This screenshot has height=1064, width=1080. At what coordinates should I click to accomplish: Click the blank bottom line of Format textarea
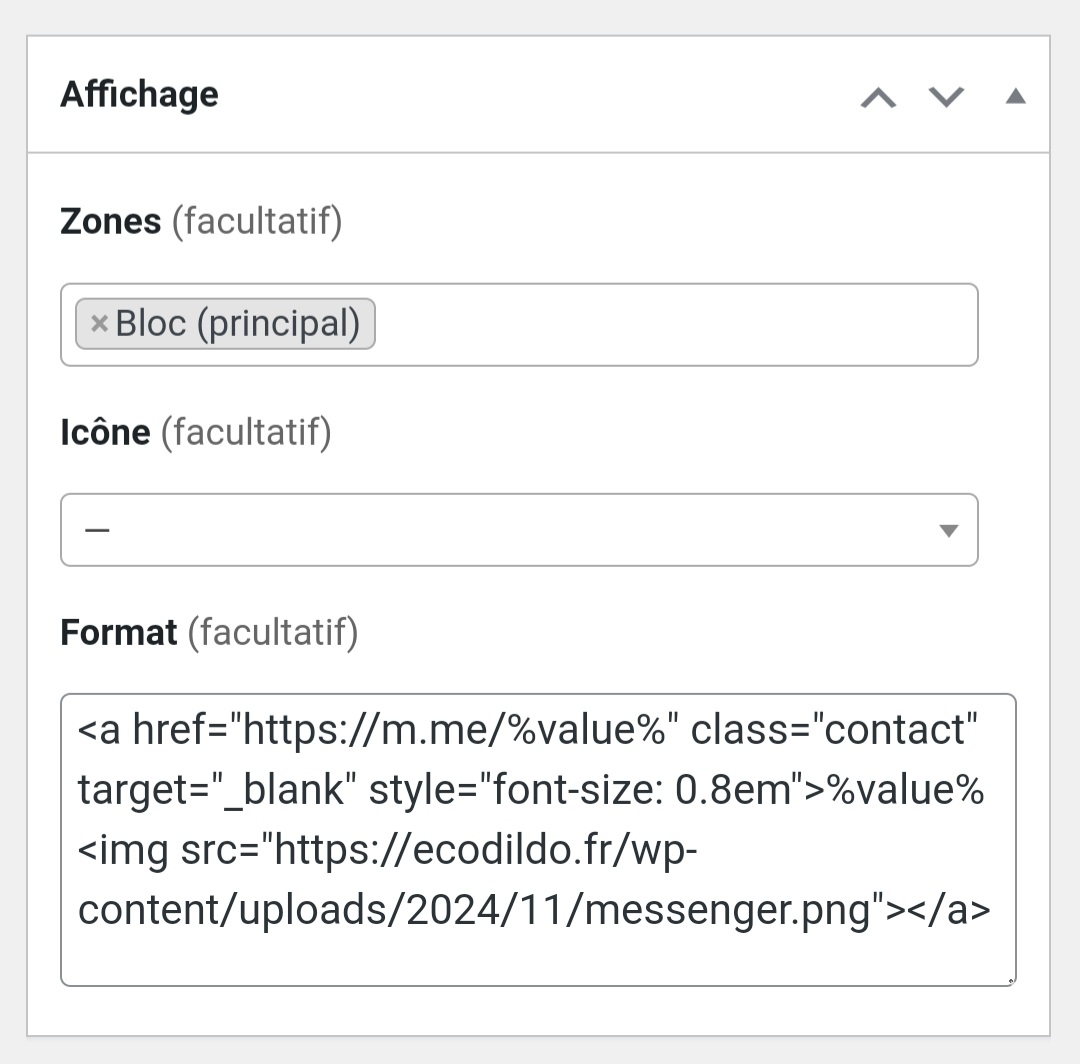click(537, 961)
